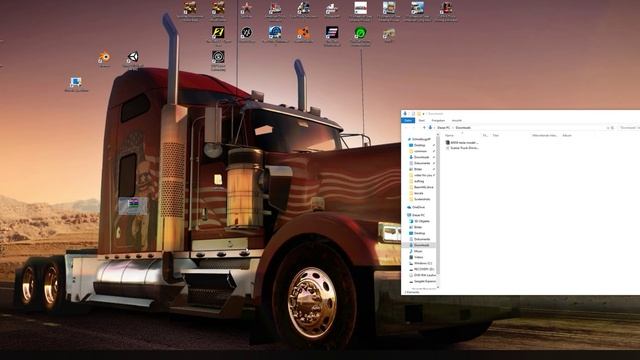
Task: Select the computer monitor desktop icon
Action: point(76,84)
